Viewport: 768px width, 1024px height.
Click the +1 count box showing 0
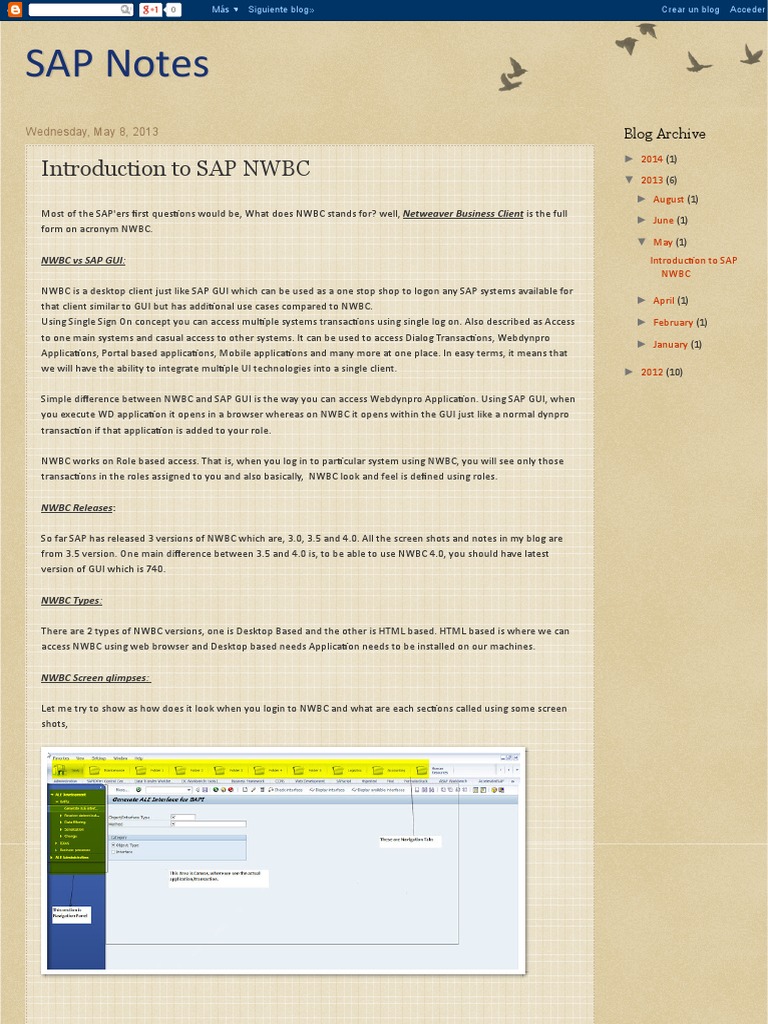[173, 10]
